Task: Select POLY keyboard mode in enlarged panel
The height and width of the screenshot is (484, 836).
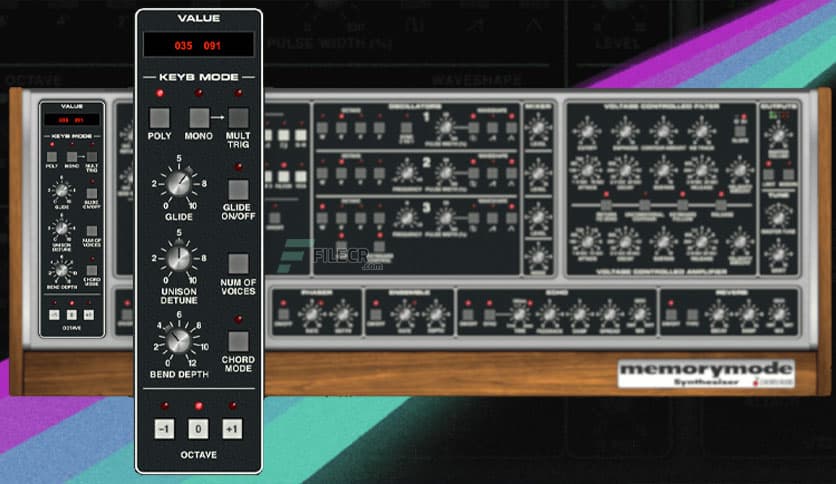Action: pos(159,118)
